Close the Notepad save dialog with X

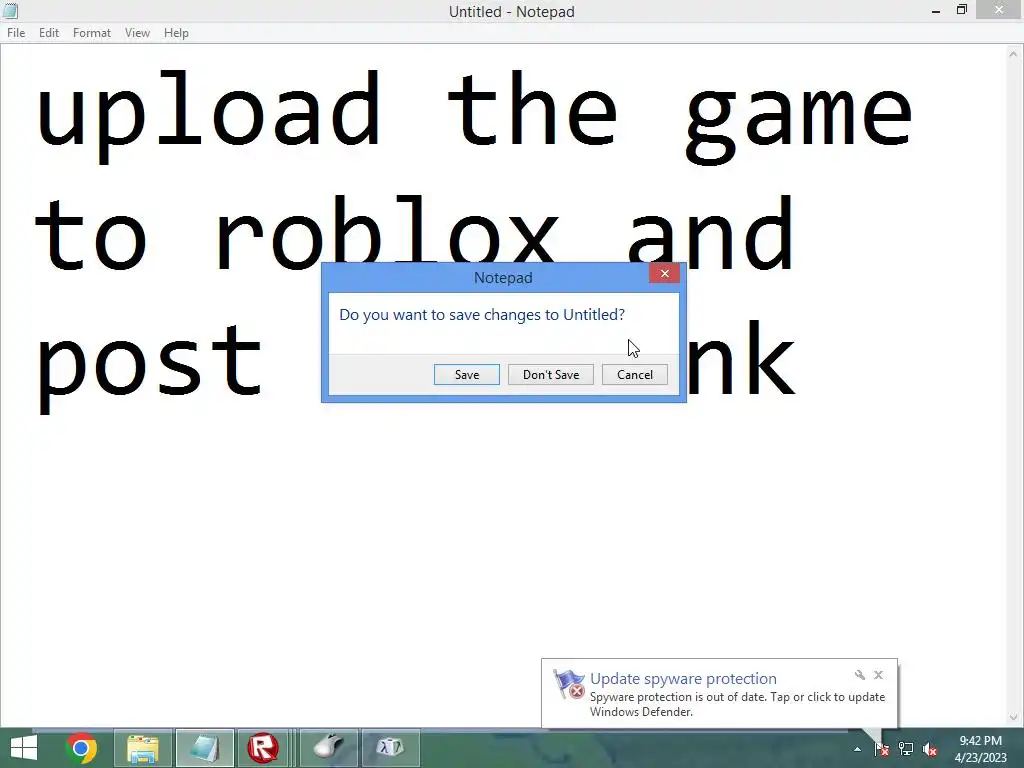(664, 273)
